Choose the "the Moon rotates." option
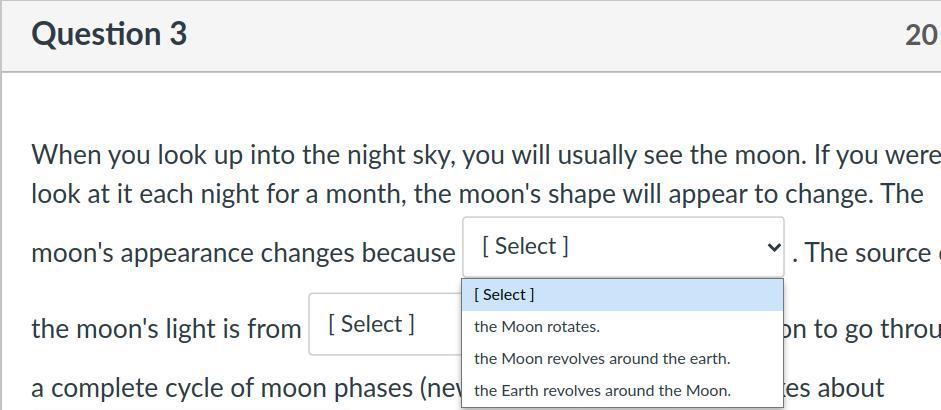 click(x=537, y=327)
